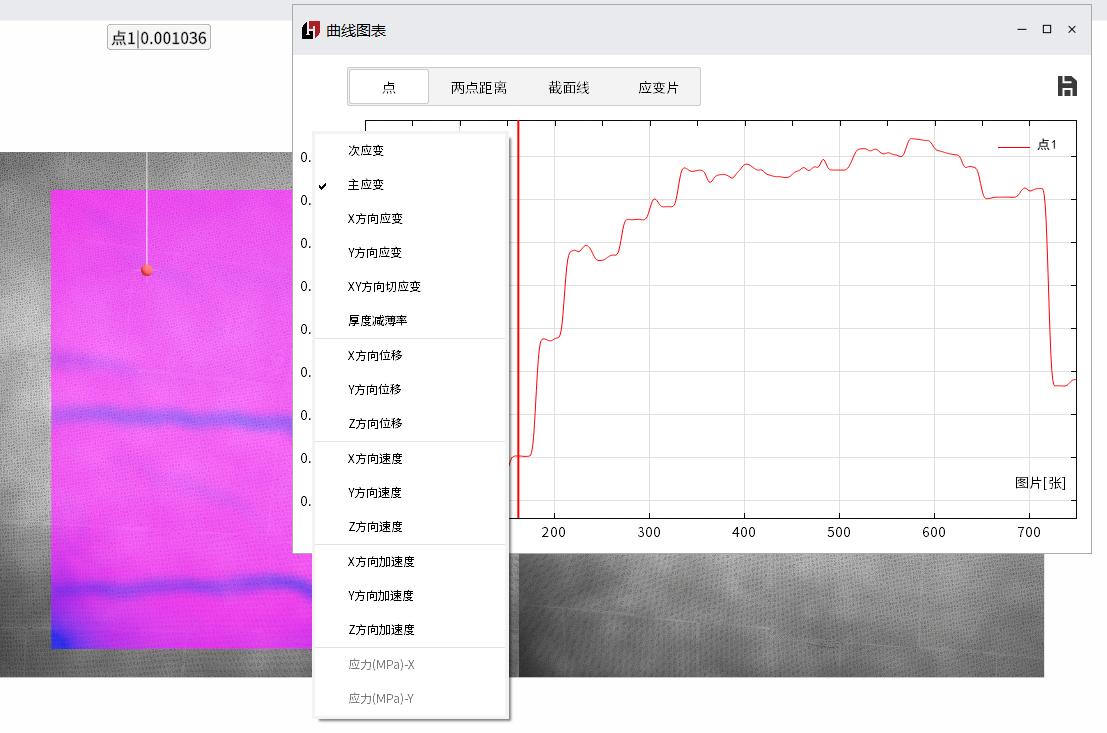Minimize the 曲线图表 window

click(1021, 30)
